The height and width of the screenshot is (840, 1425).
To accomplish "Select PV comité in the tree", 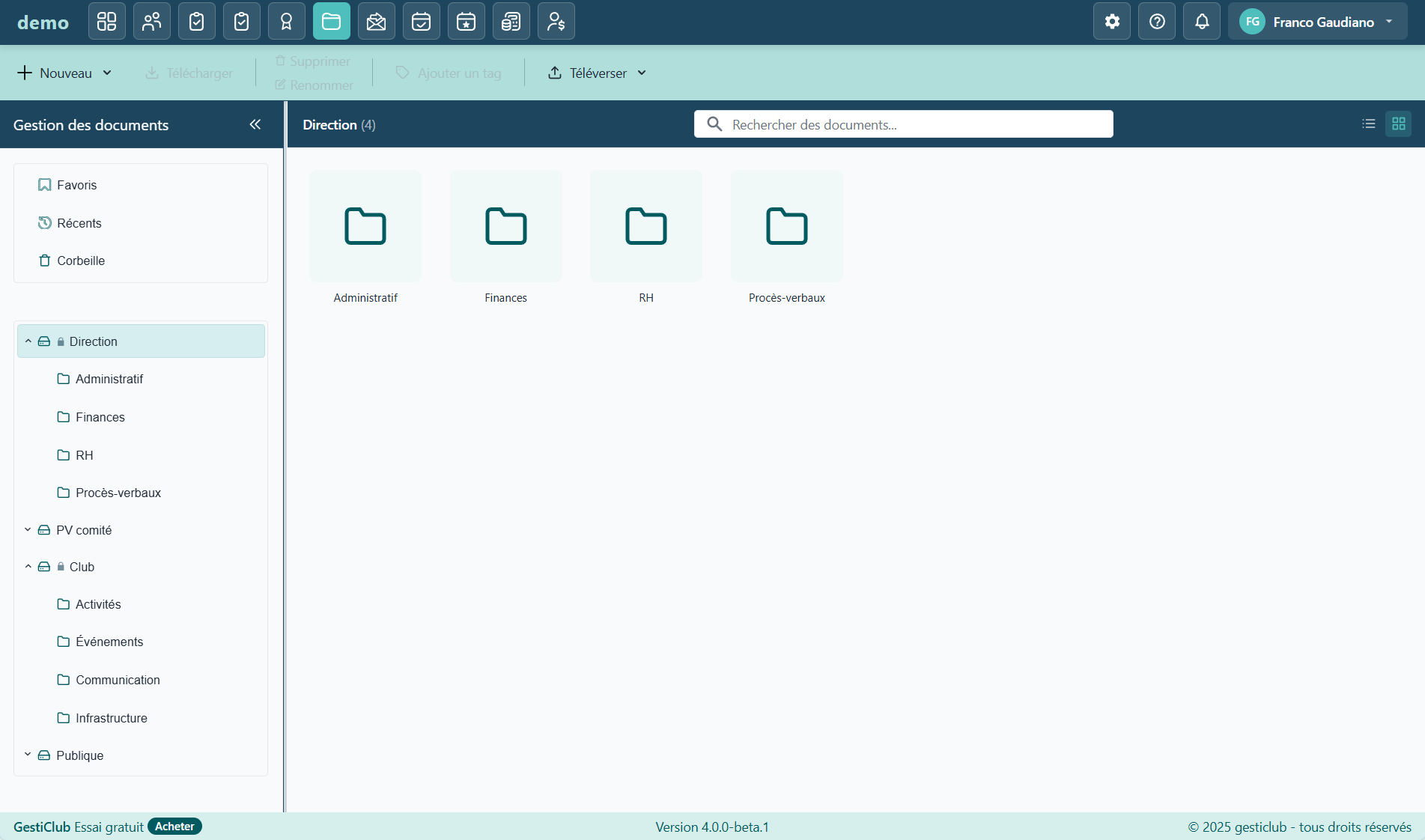I will coord(84,530).
